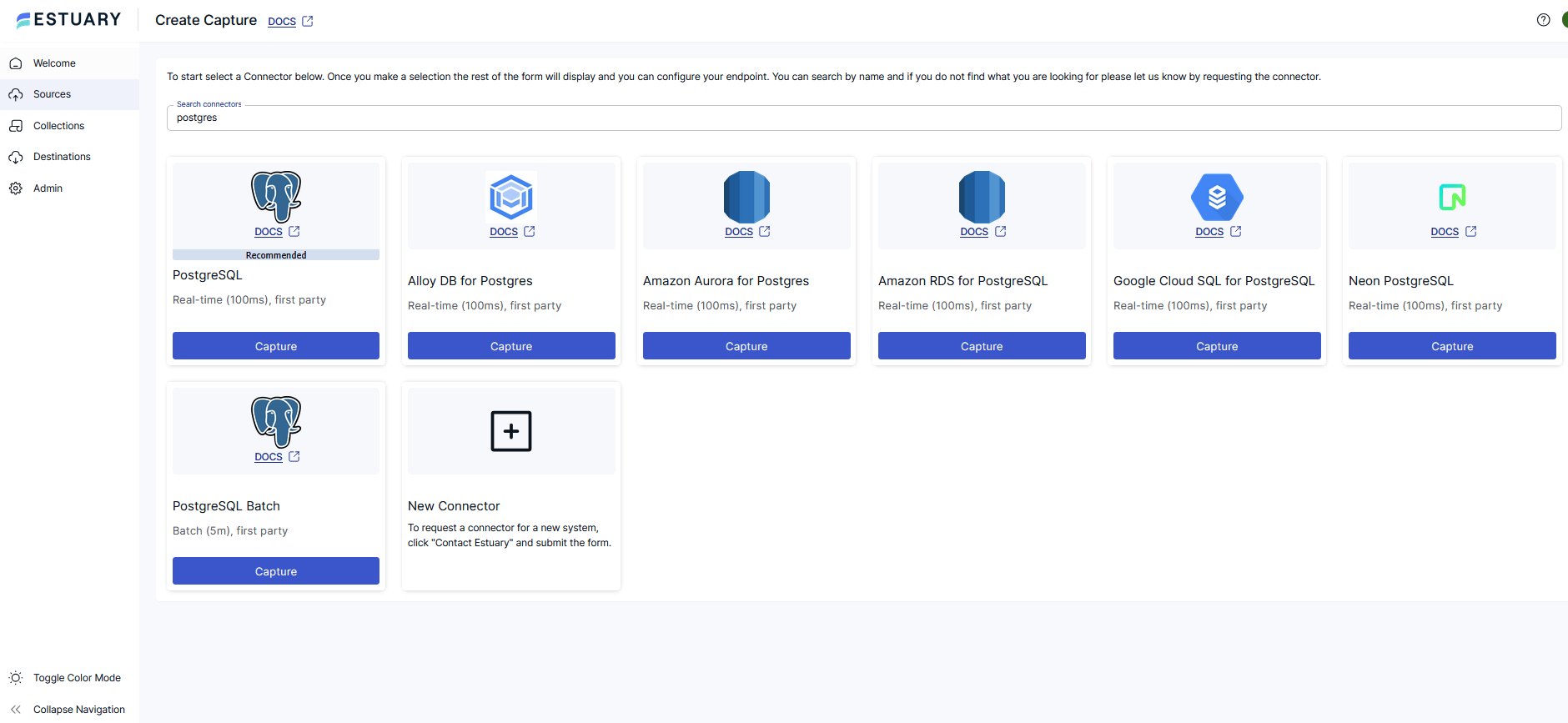Click the 'New Connector' card title
The image size is (1568, 723).
pyautogui.click(x=454, y=506)
